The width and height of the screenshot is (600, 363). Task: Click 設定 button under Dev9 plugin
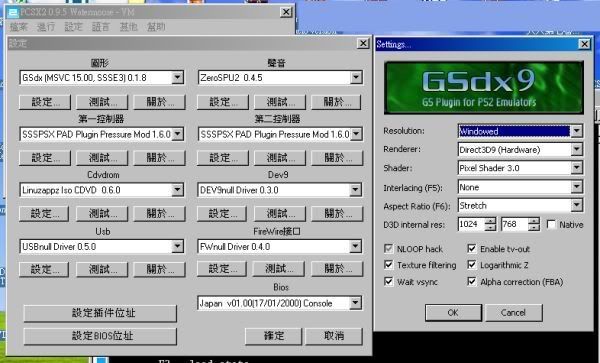click(x=222, y=213)
